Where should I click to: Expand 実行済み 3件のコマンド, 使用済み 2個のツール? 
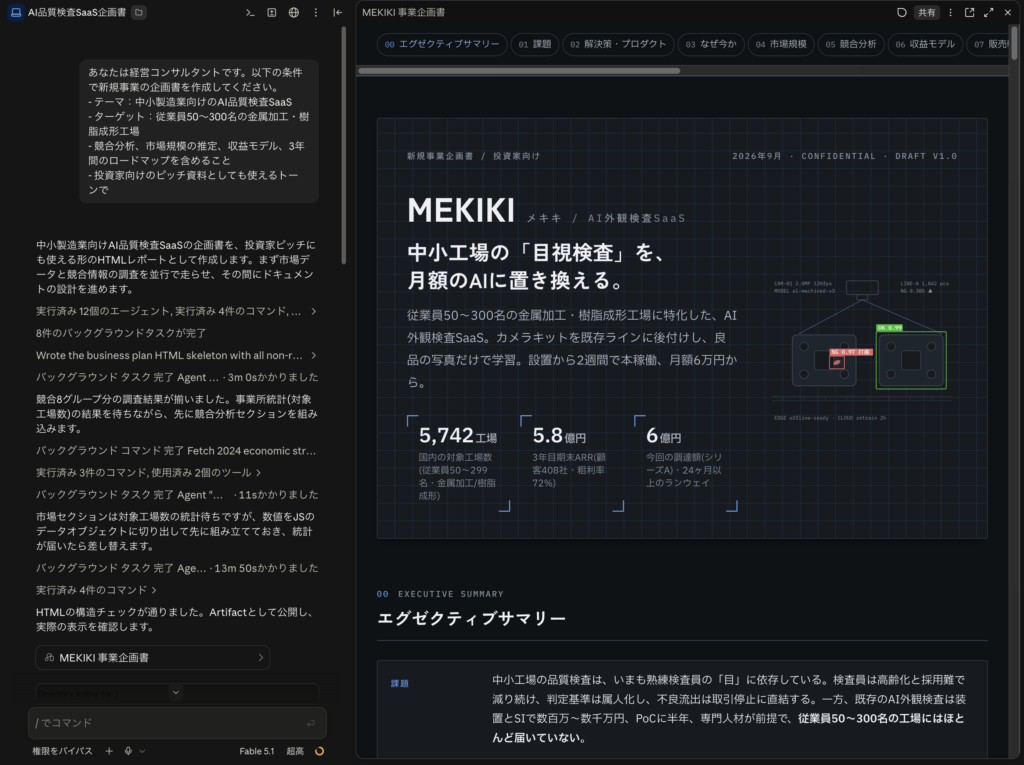[149, 472]
